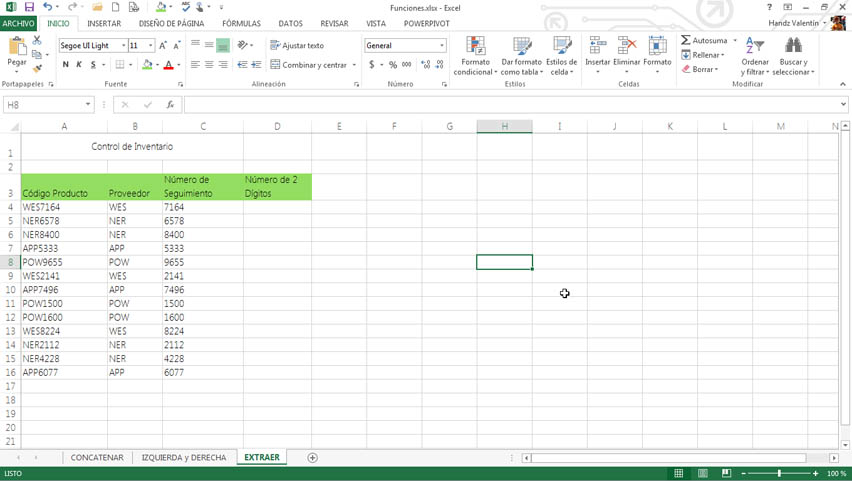Expand the Name Box dropdown arrow
The width and height of the screenshot is (852, 481).
88,105
